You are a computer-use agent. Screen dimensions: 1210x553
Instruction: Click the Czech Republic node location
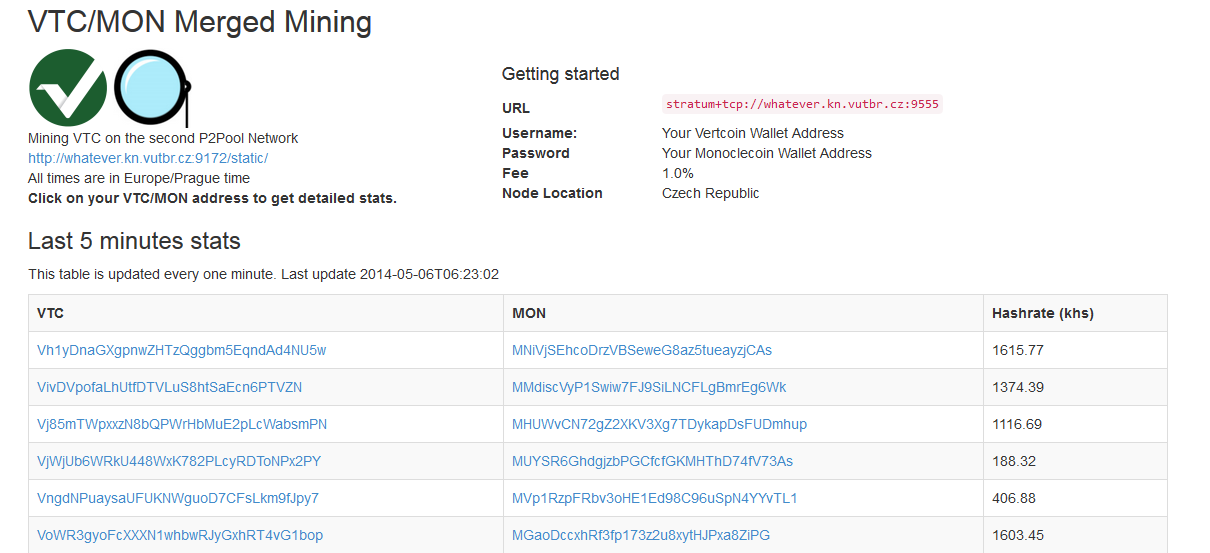(711, 193)
